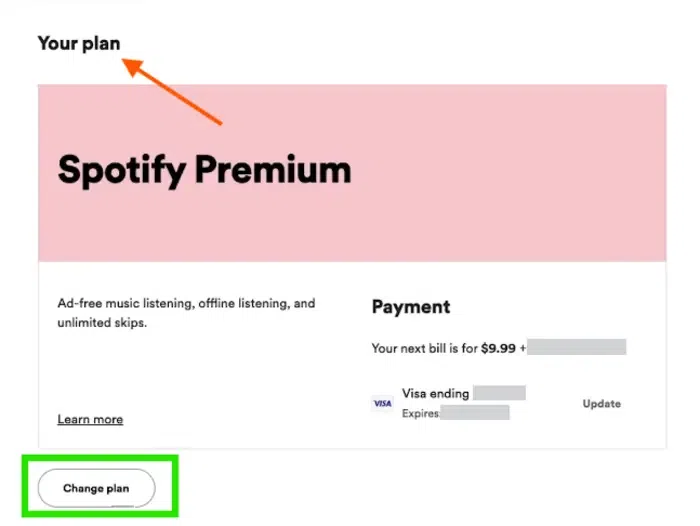Open the Learn more link

coord(90,419)
